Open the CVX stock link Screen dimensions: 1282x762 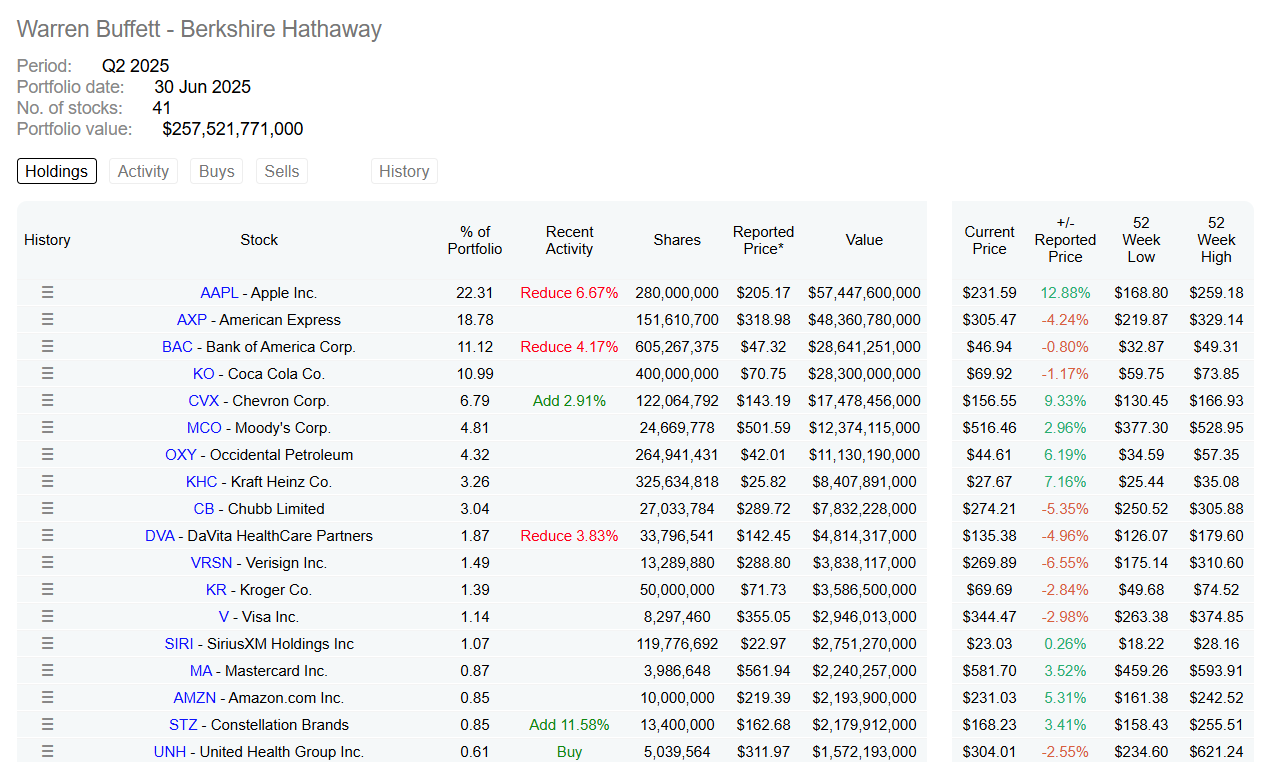point(203,401)
